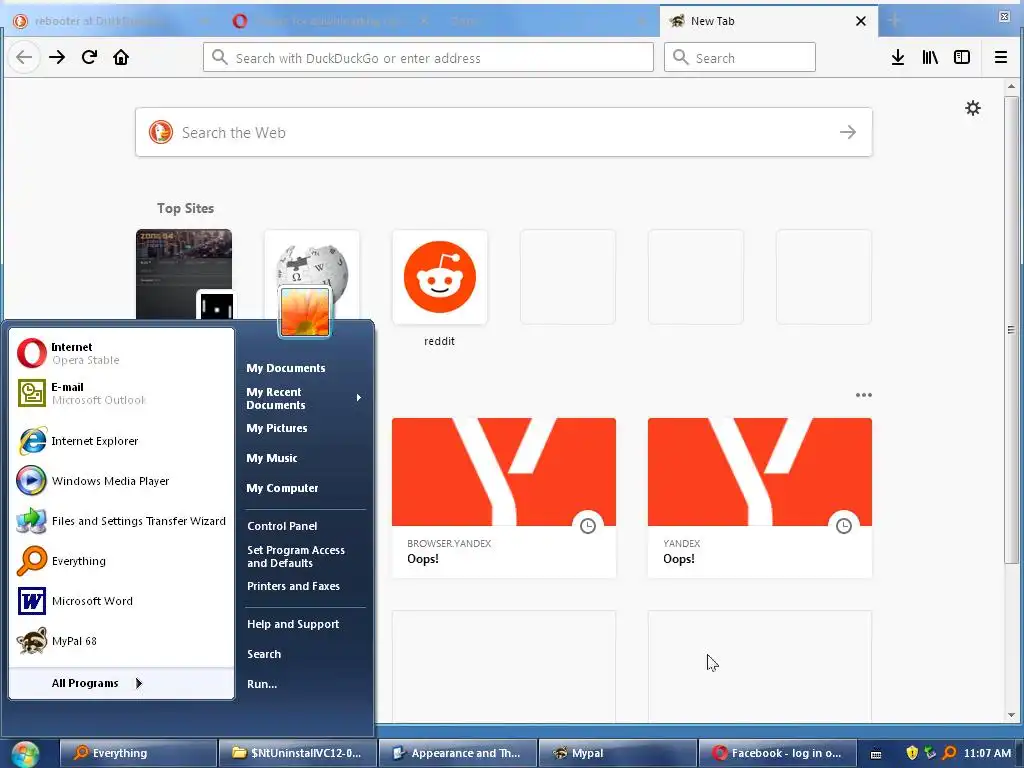
Task: Launch Microsoft Word from Start menu
Action: (121, 601)
